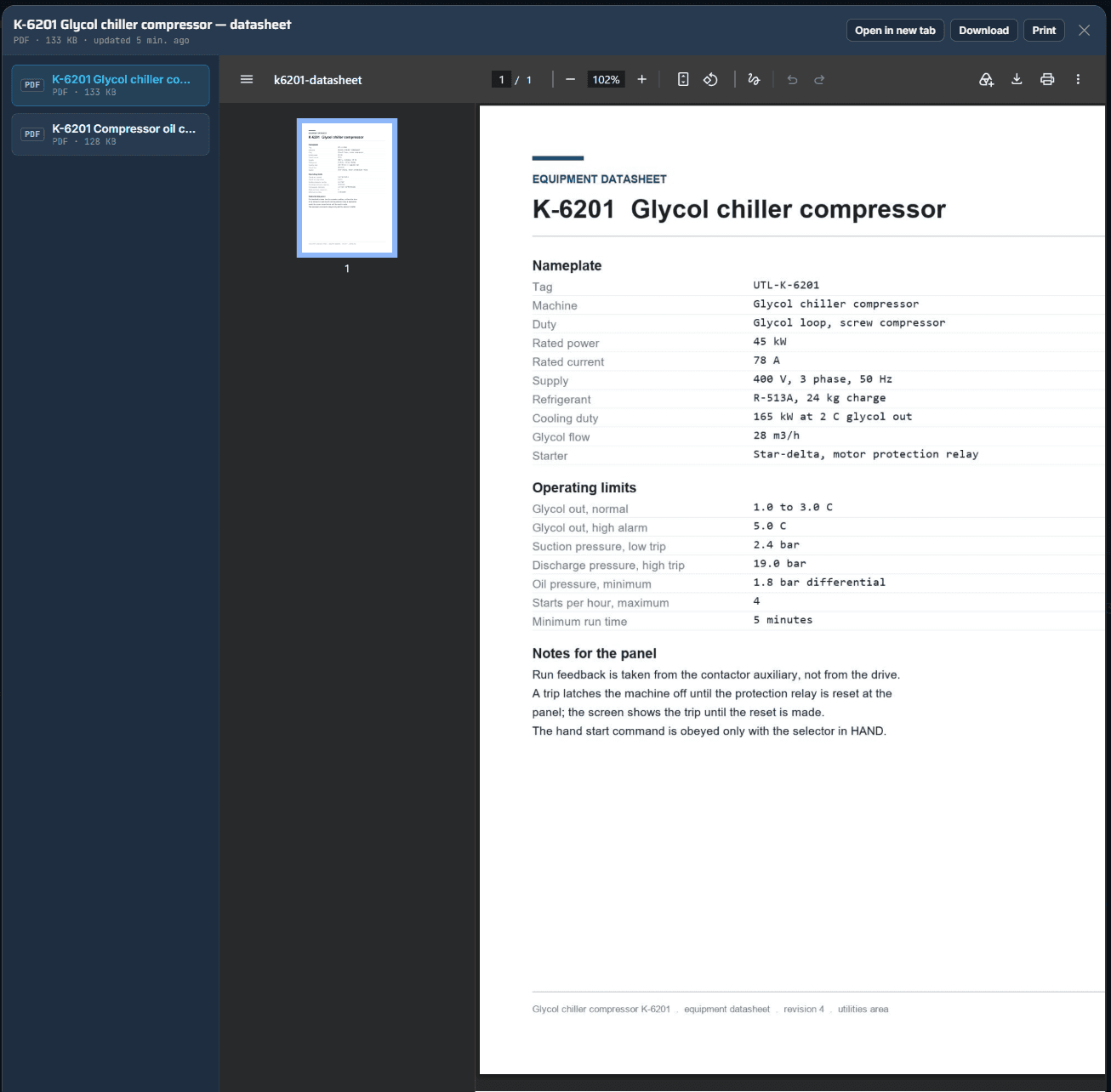Image resolution: width=1111 pixels, height=1092 pixels.
Task: Click the Starter value Star-delta, motor protection relay
Action: pos(866,454)
